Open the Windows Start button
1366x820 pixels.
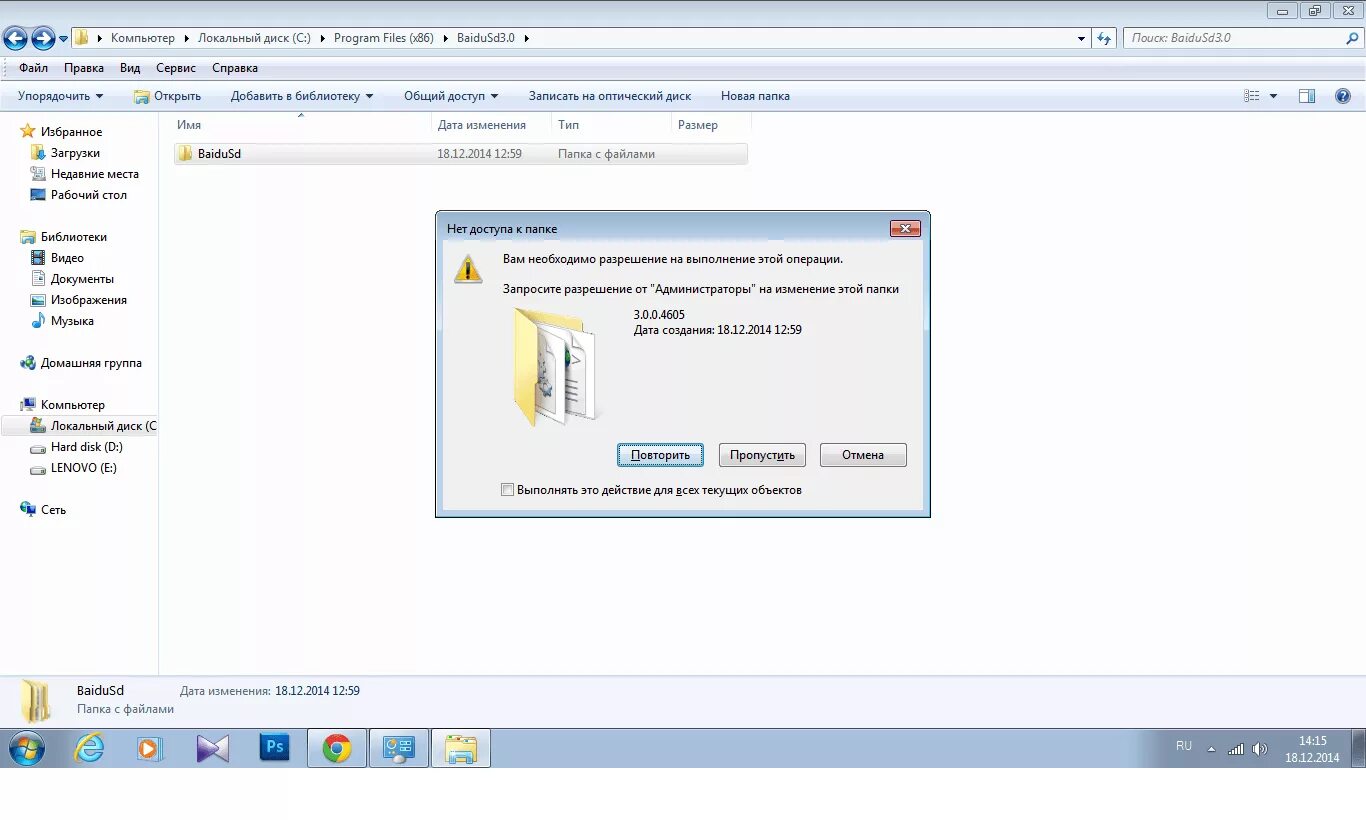(x=26, y=748)
